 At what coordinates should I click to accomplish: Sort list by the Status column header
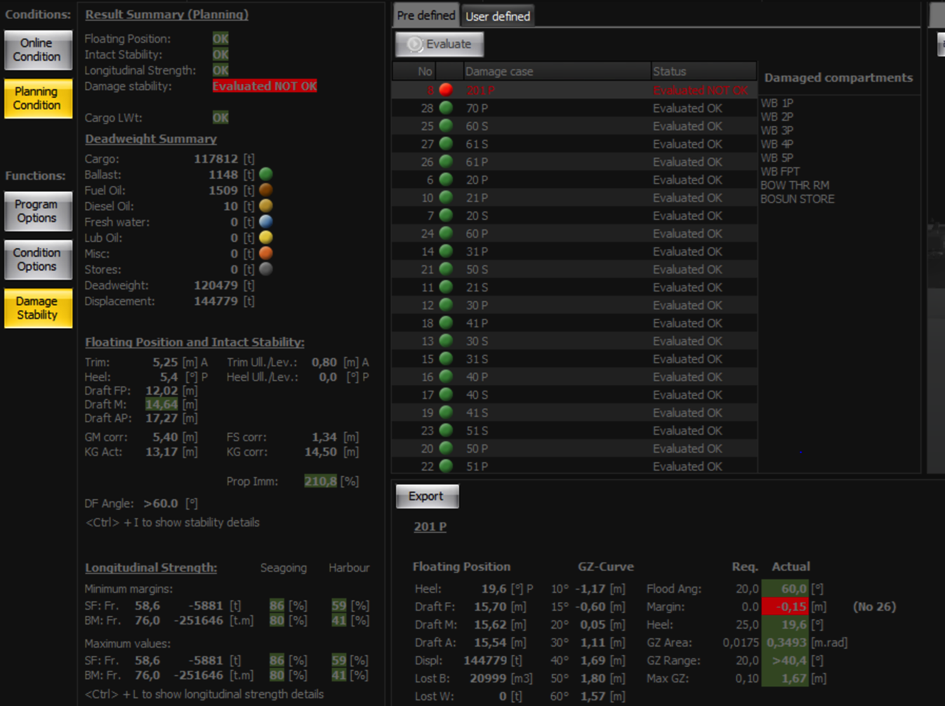pos(702,72)
